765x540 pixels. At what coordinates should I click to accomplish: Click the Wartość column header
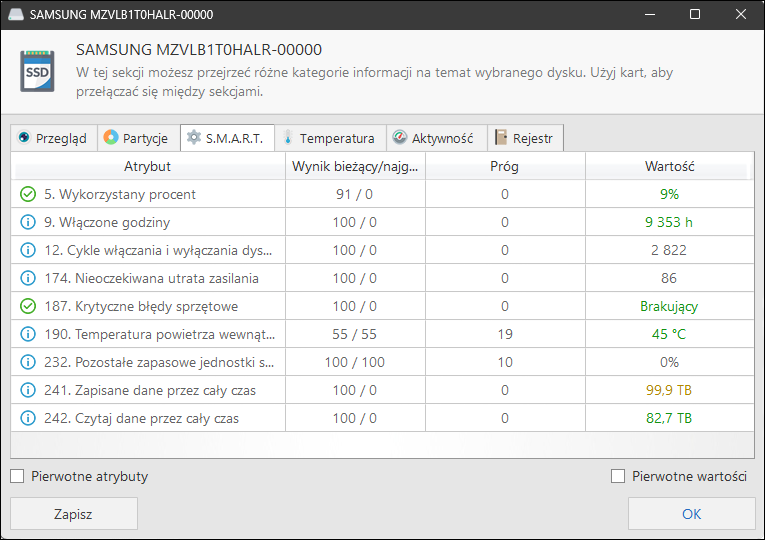[x=669, y=166]
